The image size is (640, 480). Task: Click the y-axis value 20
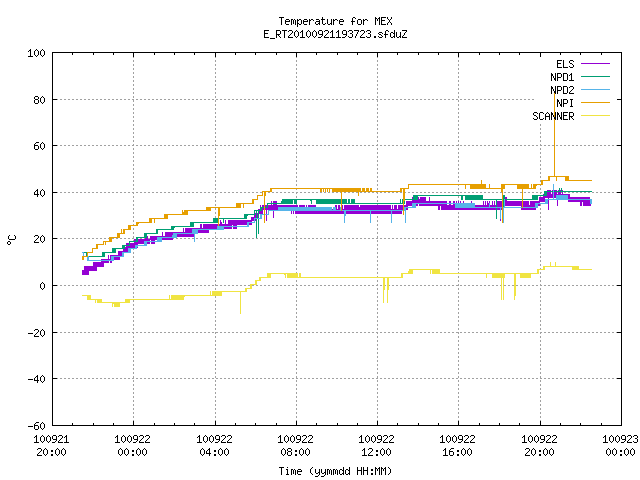(x=39, y=239)
